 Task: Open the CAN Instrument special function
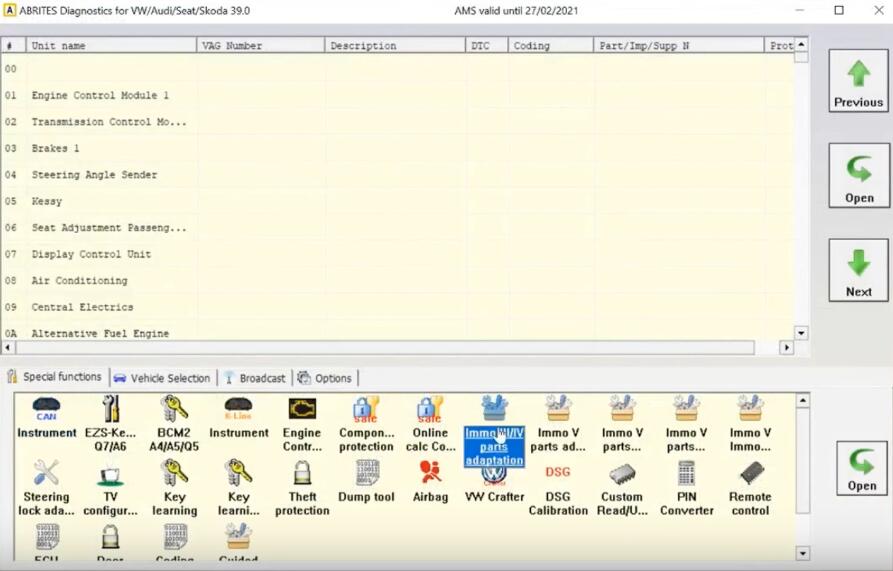(46, 417)
